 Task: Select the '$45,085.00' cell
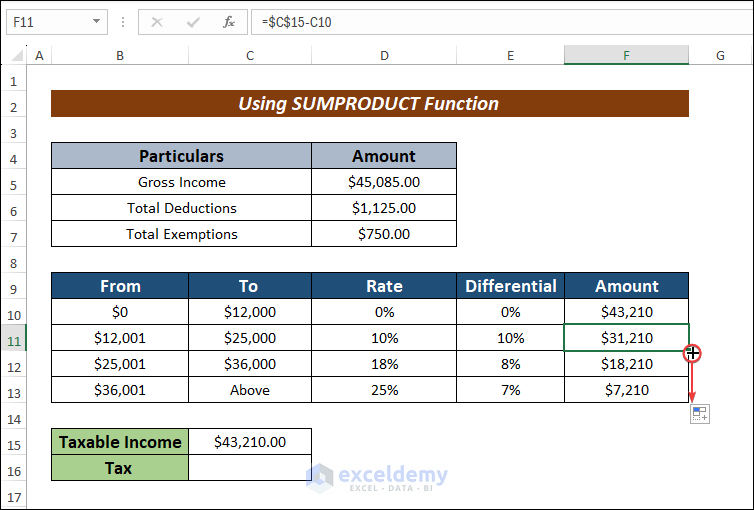click(x=384, y=182)
